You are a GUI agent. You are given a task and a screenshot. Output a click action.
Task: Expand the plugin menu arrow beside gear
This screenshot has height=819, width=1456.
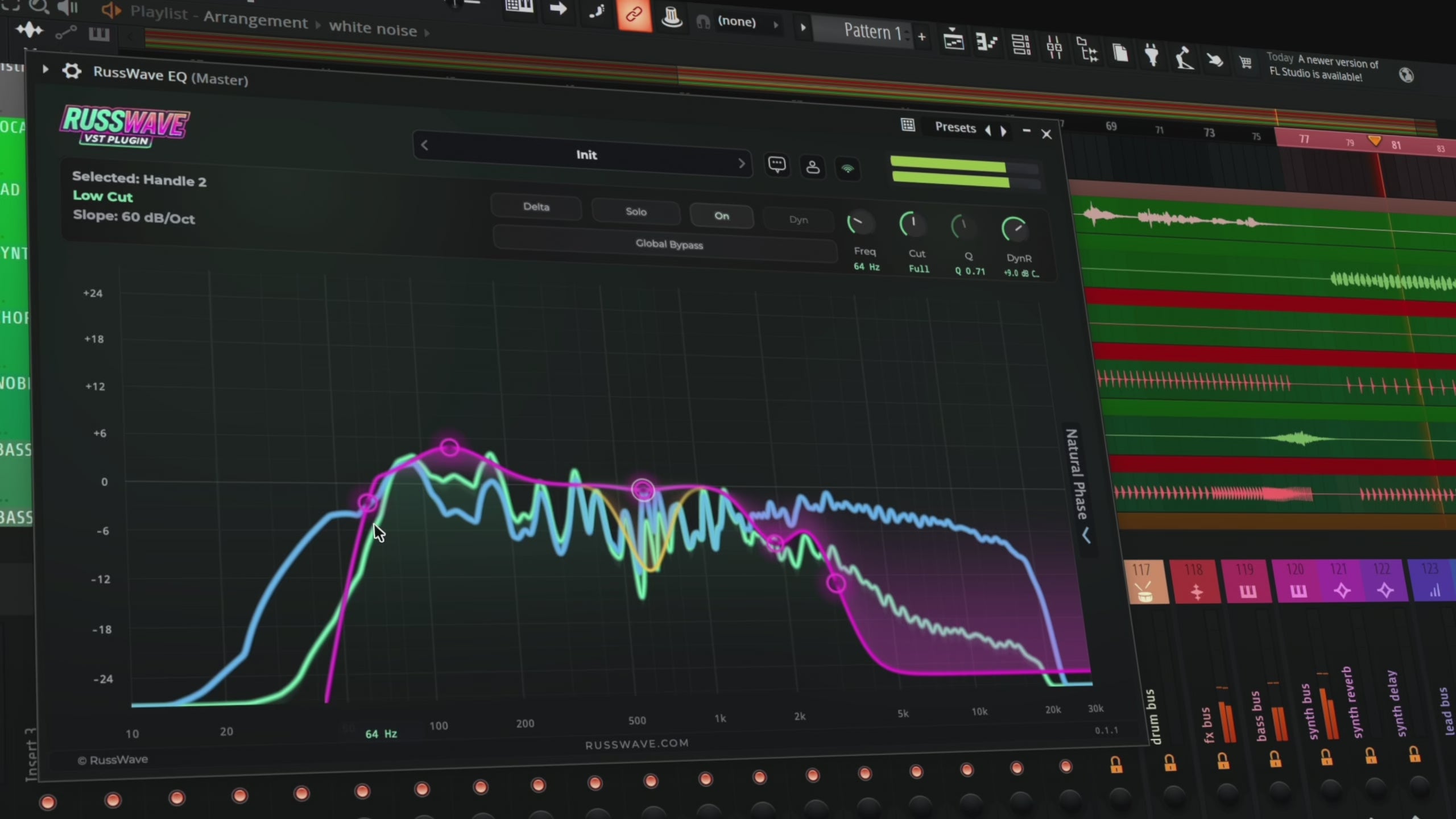click(x=45, y=69)
